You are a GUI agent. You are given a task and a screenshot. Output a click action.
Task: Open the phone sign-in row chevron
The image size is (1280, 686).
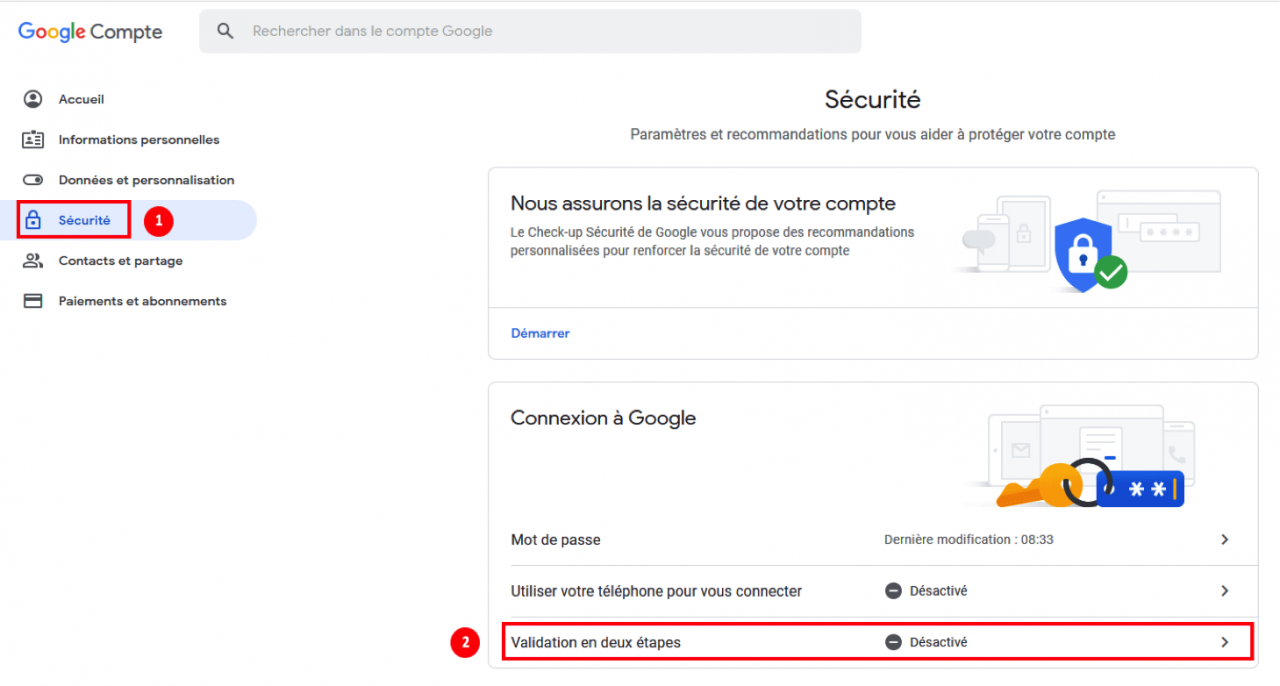coord(1225,591)
